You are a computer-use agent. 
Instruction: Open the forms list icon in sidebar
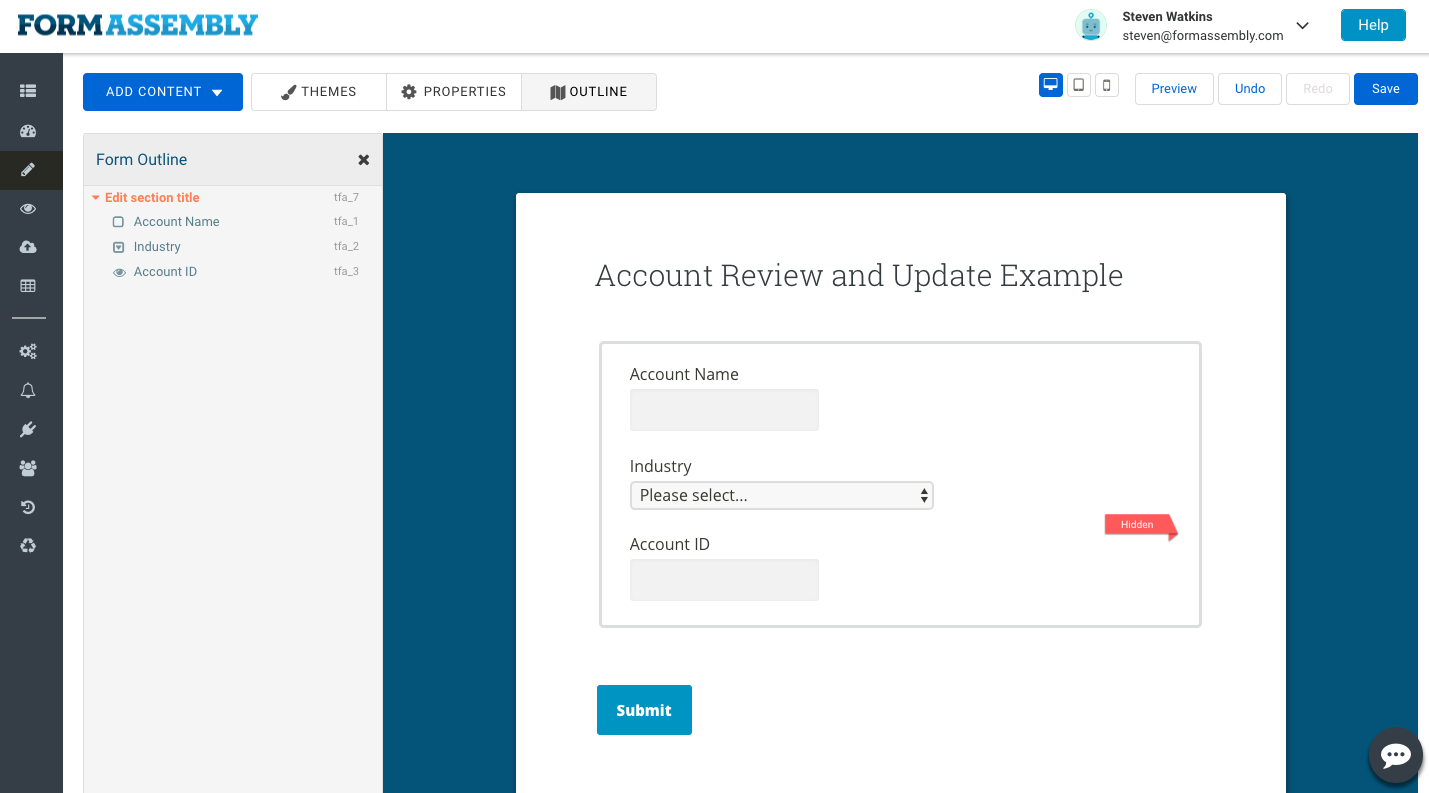point(28,91)
